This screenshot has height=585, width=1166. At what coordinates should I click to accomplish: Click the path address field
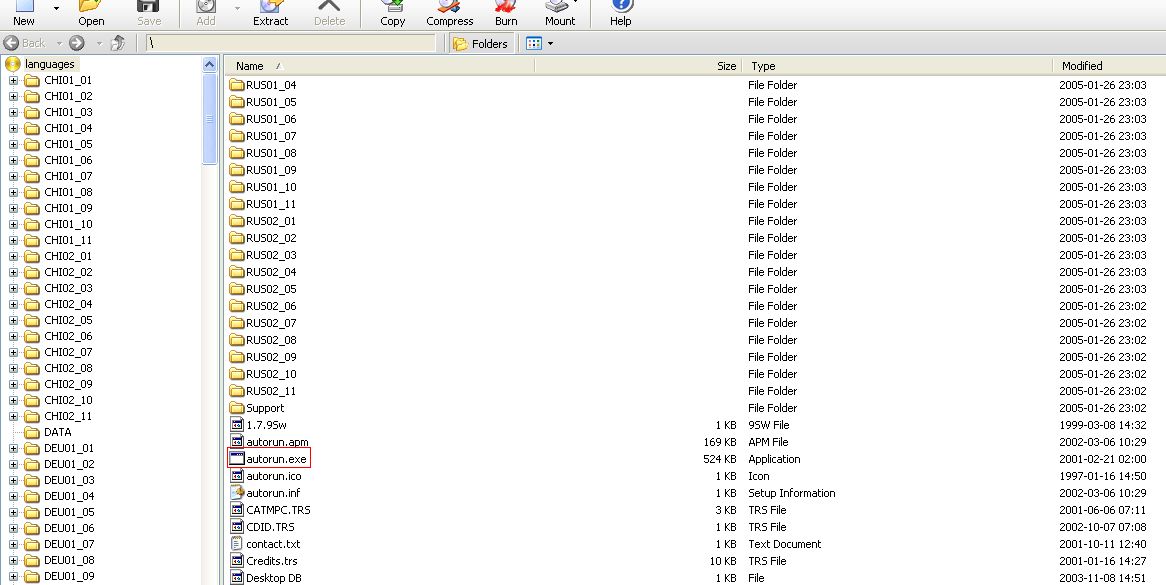pyautogui.click(x=290, y=44)
